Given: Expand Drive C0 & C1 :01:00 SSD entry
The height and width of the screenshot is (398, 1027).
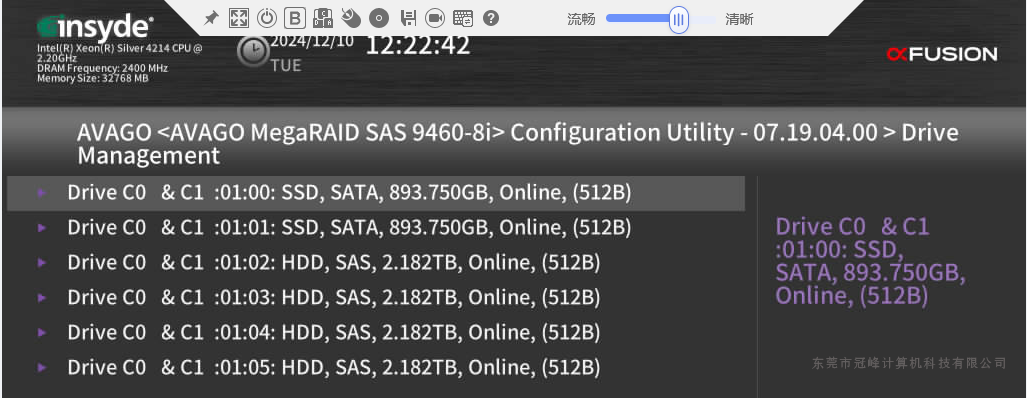Looking at the screenshot, I should [375, 193].
